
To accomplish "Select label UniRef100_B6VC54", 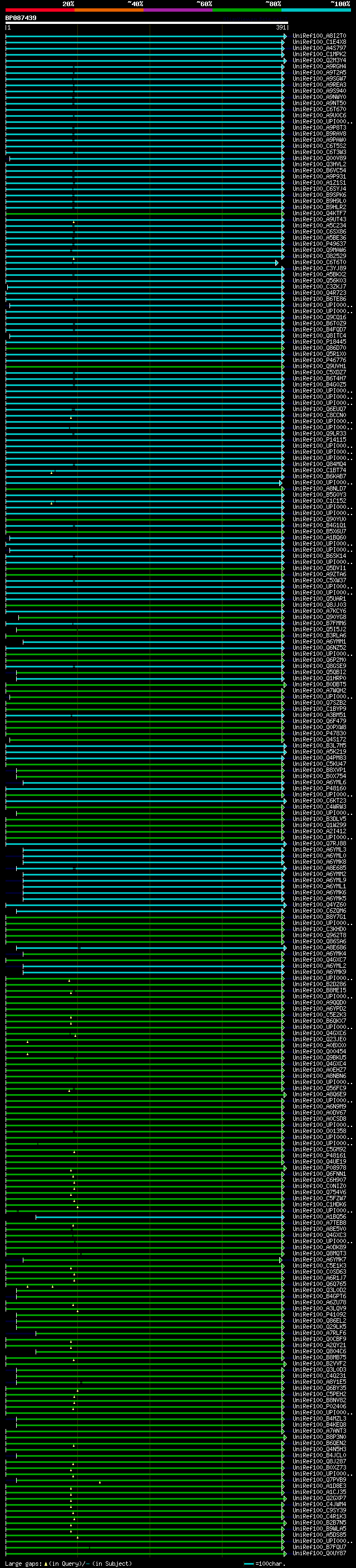I will click(319, 170).
